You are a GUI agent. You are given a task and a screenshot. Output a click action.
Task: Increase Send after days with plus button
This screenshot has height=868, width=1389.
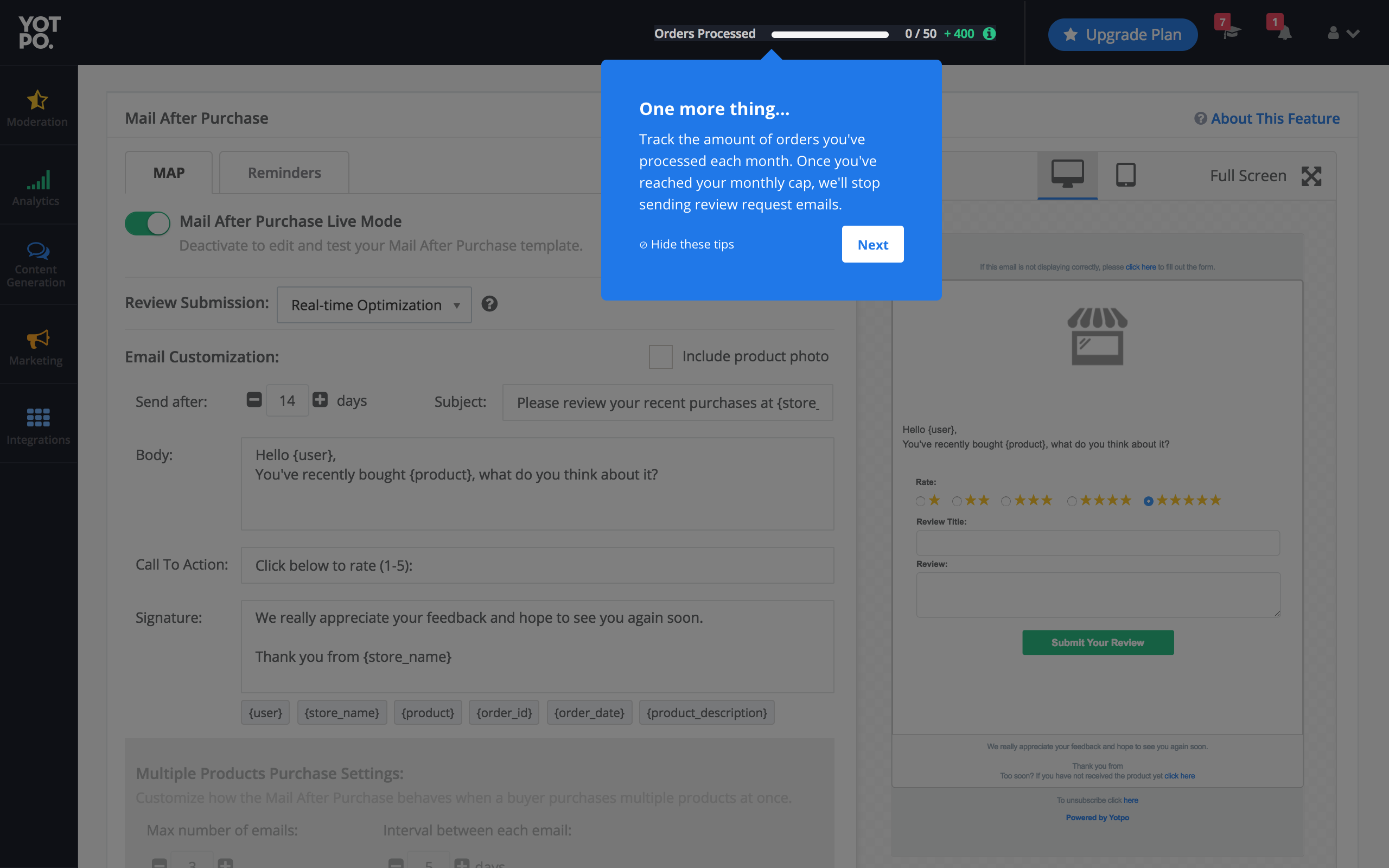320,400
